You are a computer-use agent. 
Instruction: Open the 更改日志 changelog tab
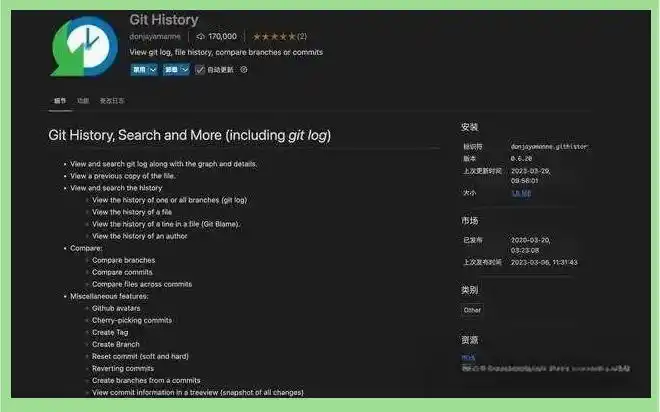(114, 101)
